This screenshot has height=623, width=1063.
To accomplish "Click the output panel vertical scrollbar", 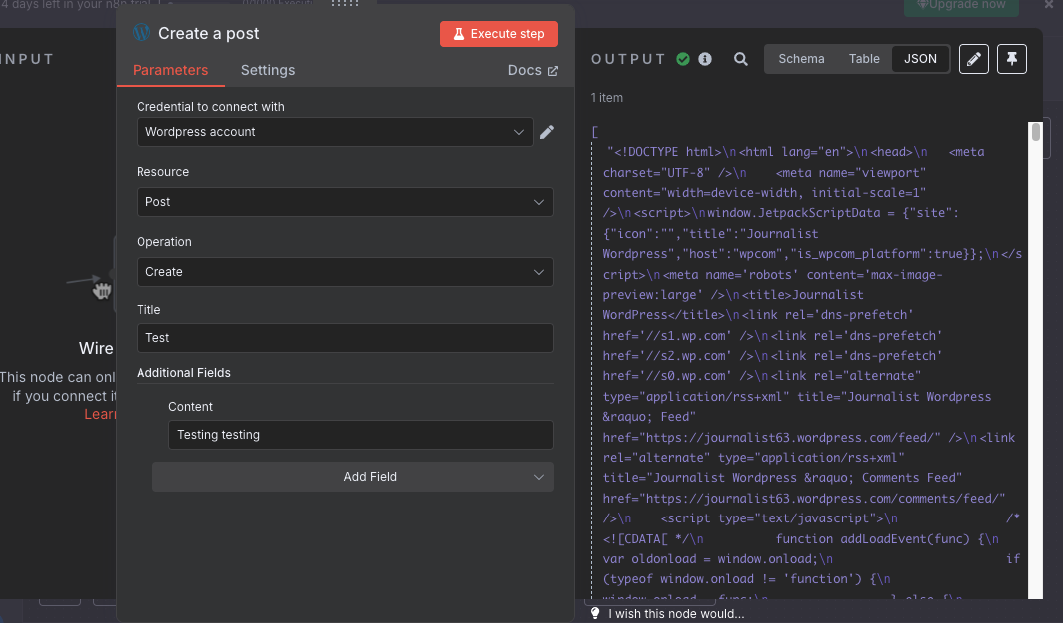I will pos(1035,359).
